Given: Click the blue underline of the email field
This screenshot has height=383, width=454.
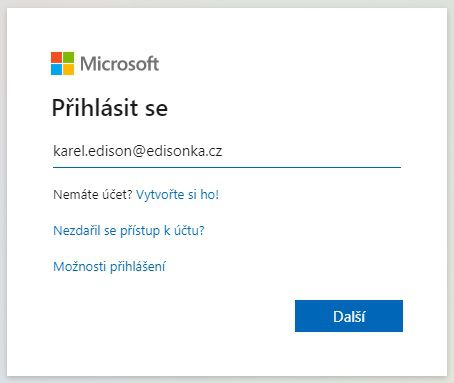Looking at the screenshot, I should click(227, 167).
